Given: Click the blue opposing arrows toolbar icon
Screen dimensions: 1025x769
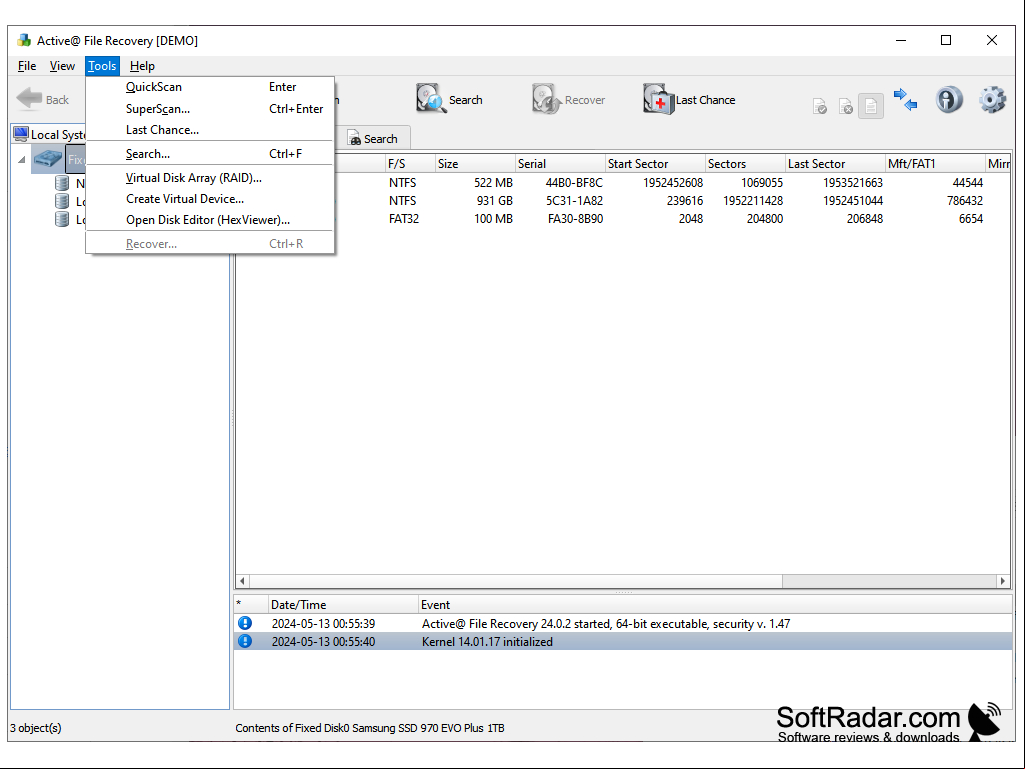Looking at the screenshot, I should 905,99.
